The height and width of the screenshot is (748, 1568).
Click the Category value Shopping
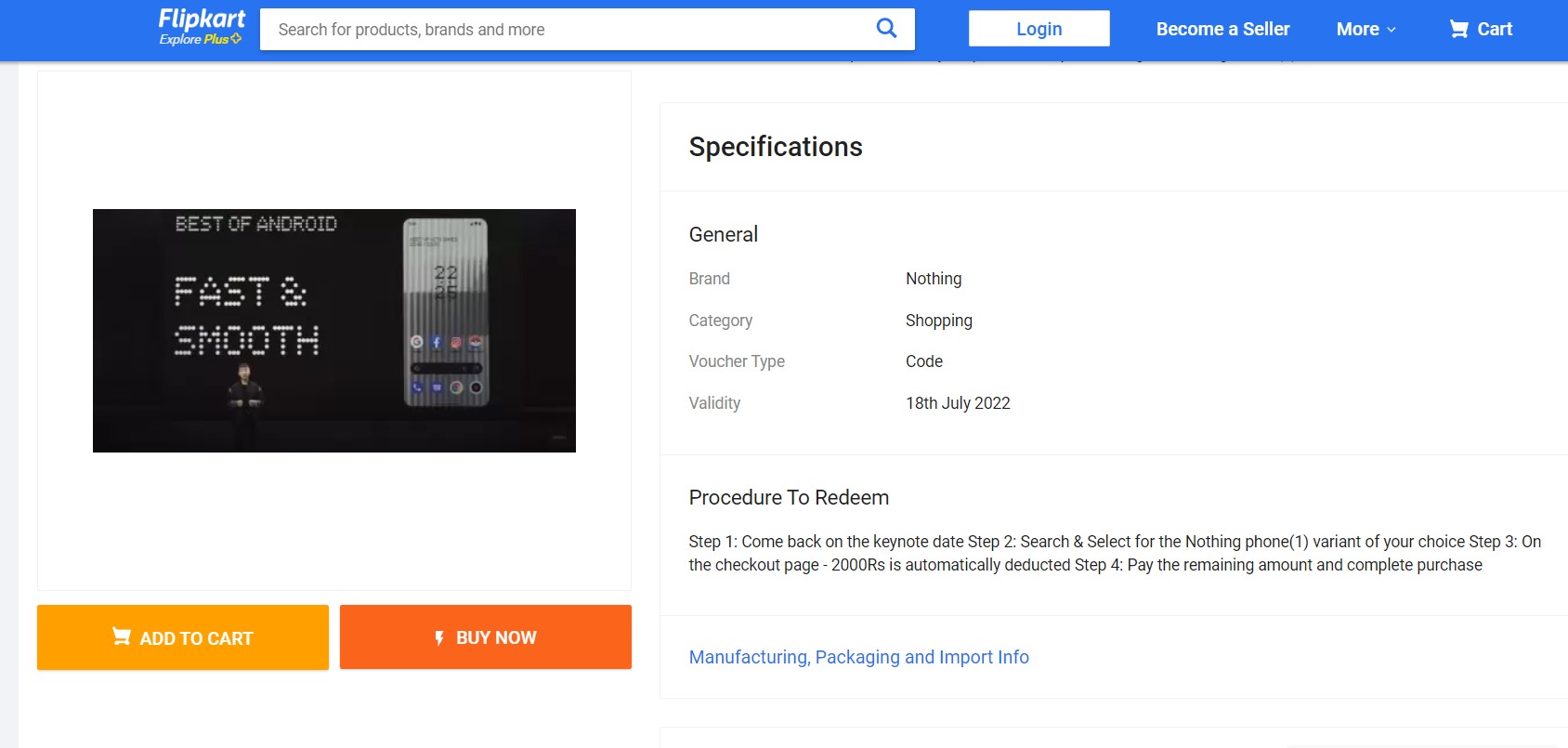(x=939, y=321)
